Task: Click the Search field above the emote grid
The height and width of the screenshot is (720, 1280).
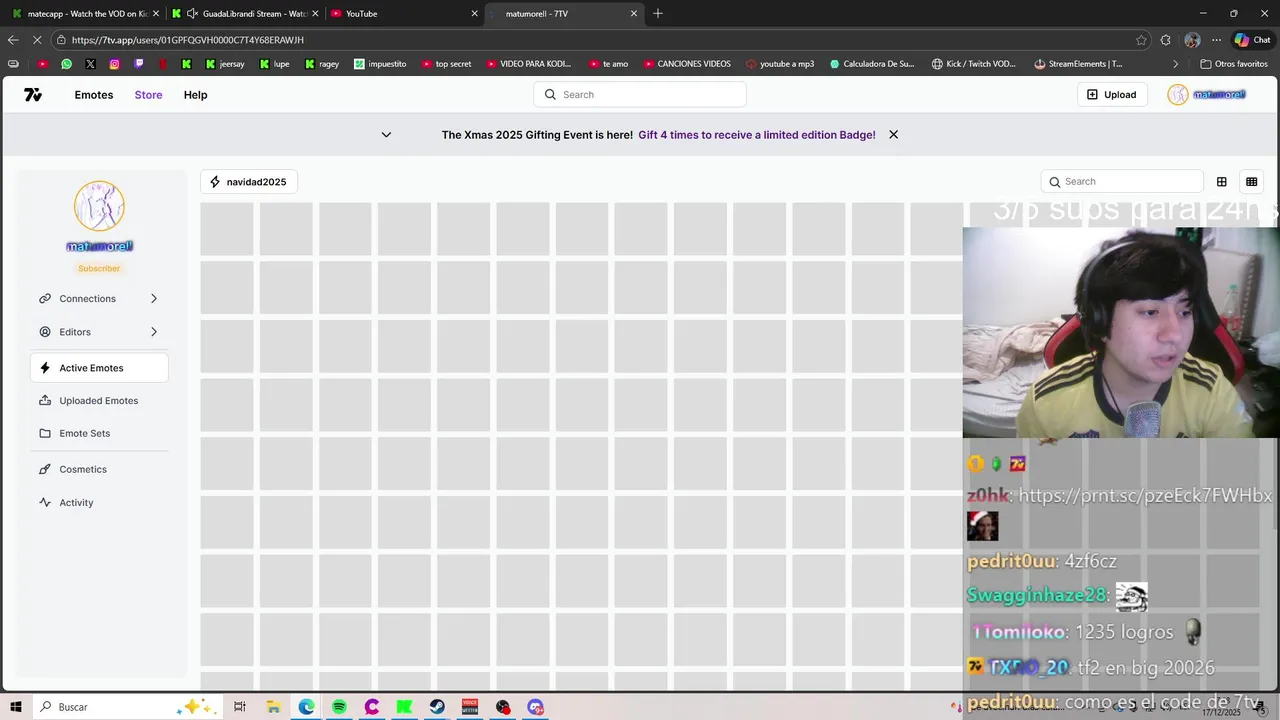Action: point(1122,182)
